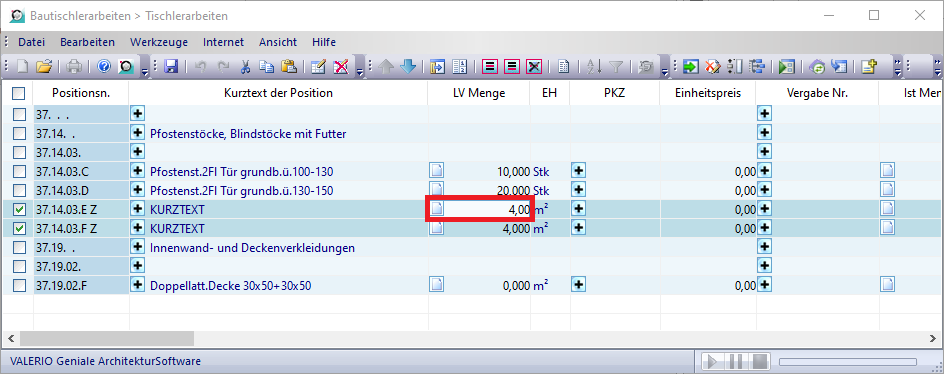Check the box for row 37.14.03.C

pos(20,172)
